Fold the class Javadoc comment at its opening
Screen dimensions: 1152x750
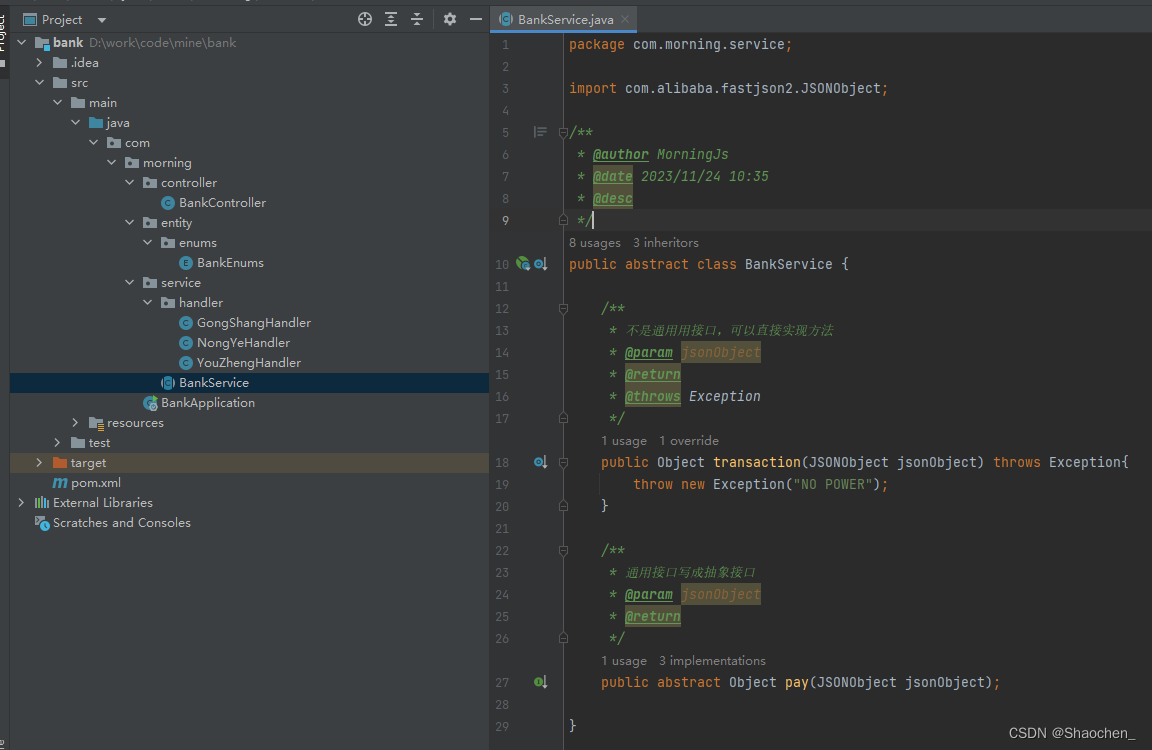564,133
